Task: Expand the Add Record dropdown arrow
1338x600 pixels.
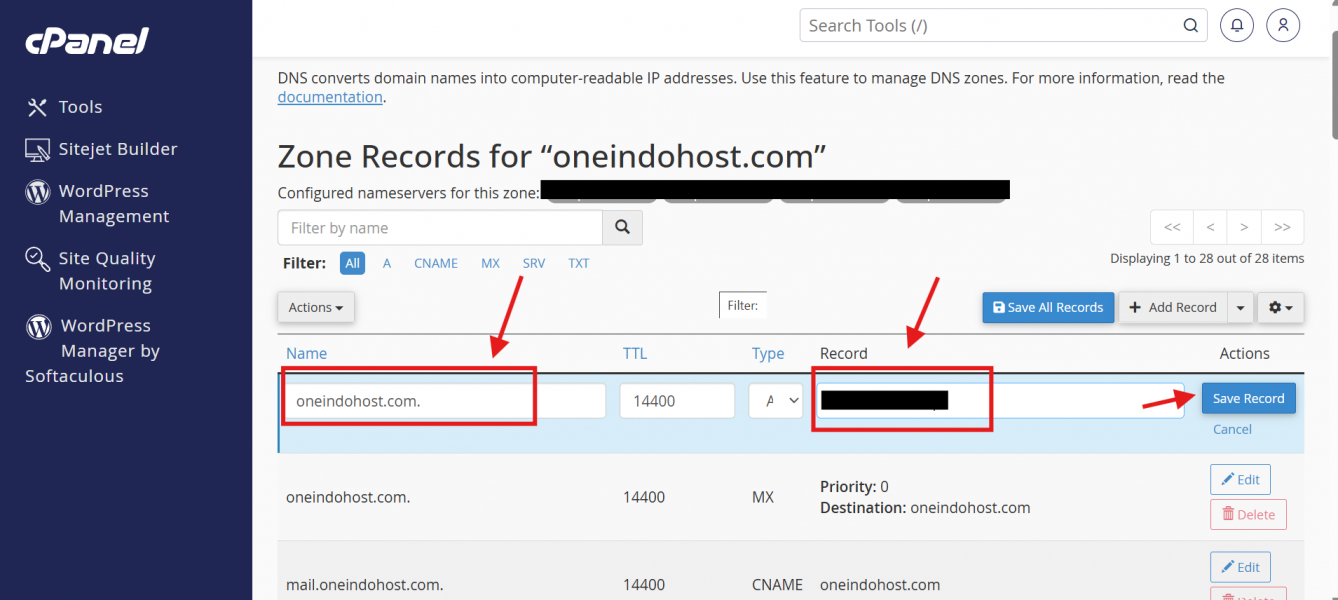Action: [1240, 307]
